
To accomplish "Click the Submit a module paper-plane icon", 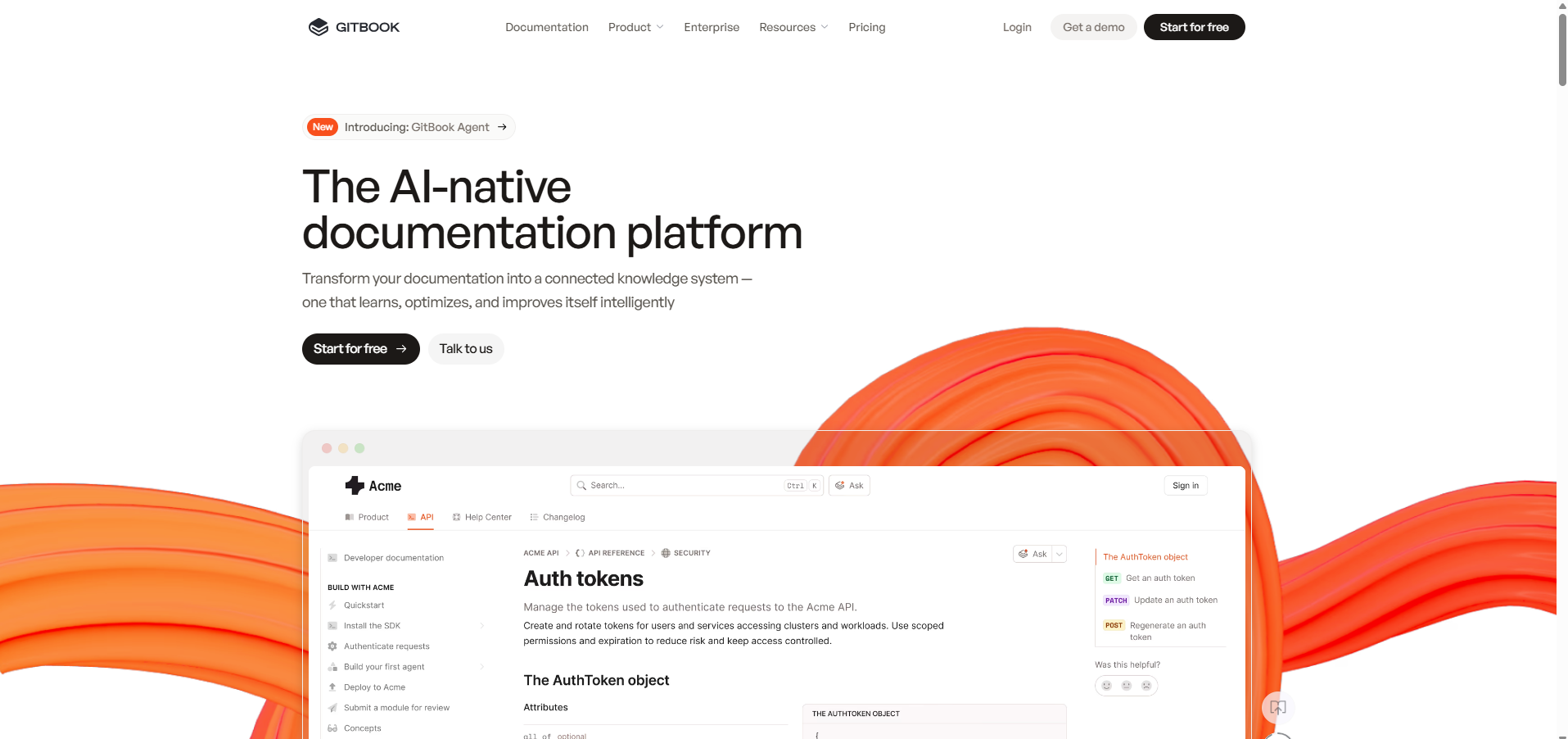I will [x=332, y=708].
